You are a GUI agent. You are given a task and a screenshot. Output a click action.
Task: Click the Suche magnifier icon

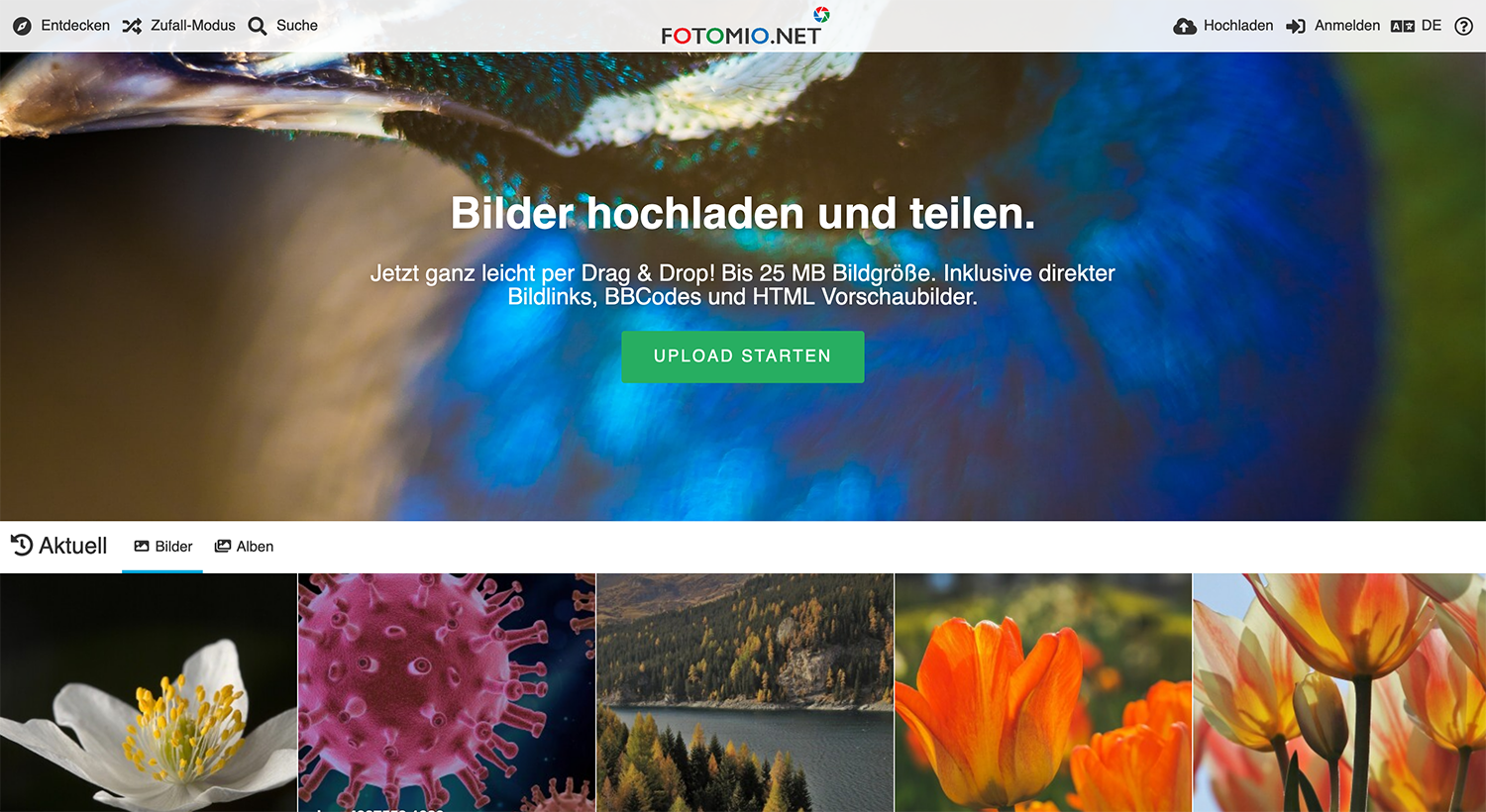click(258, 26)
